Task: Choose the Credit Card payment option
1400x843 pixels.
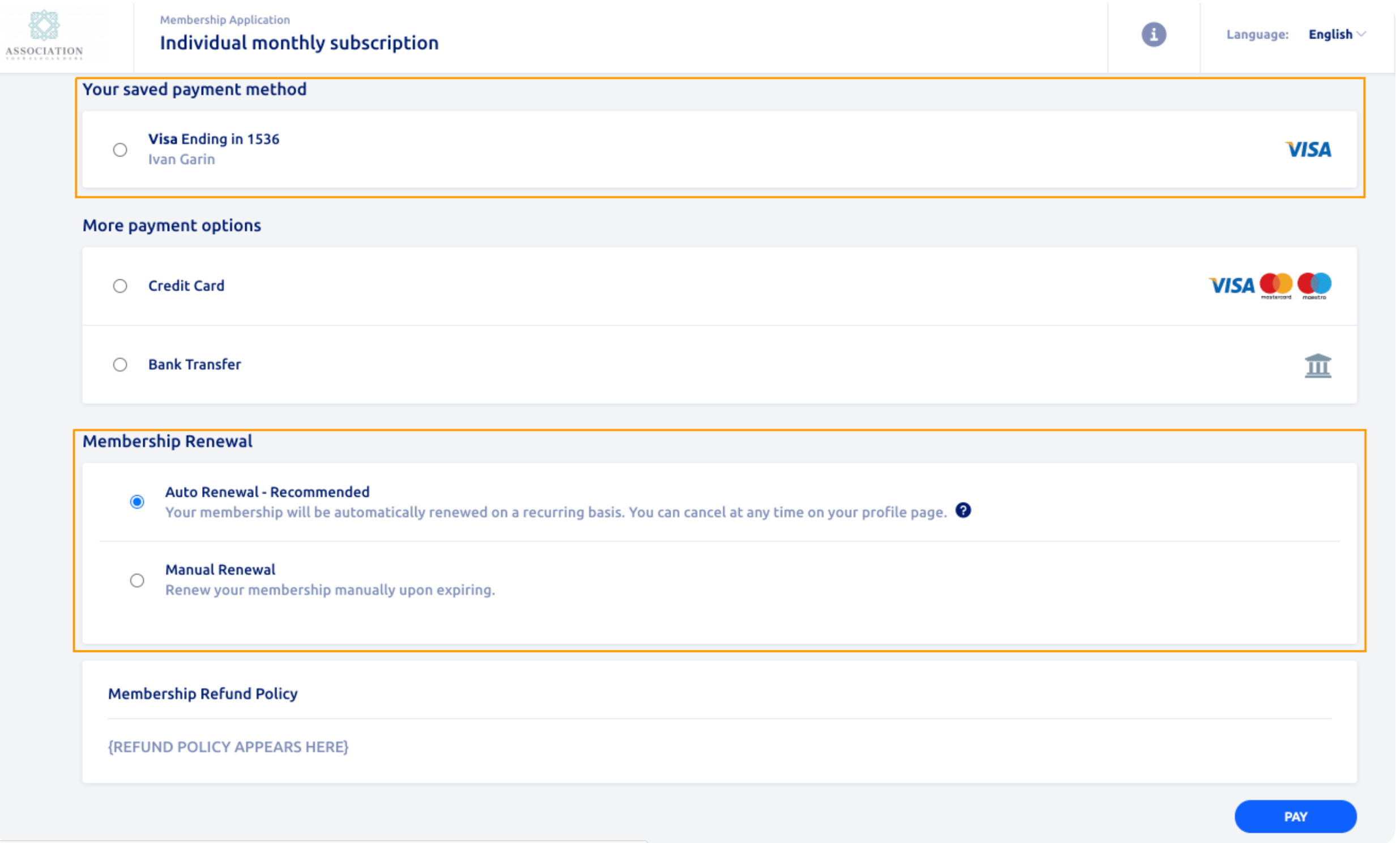Action: (x=120, y=286)
